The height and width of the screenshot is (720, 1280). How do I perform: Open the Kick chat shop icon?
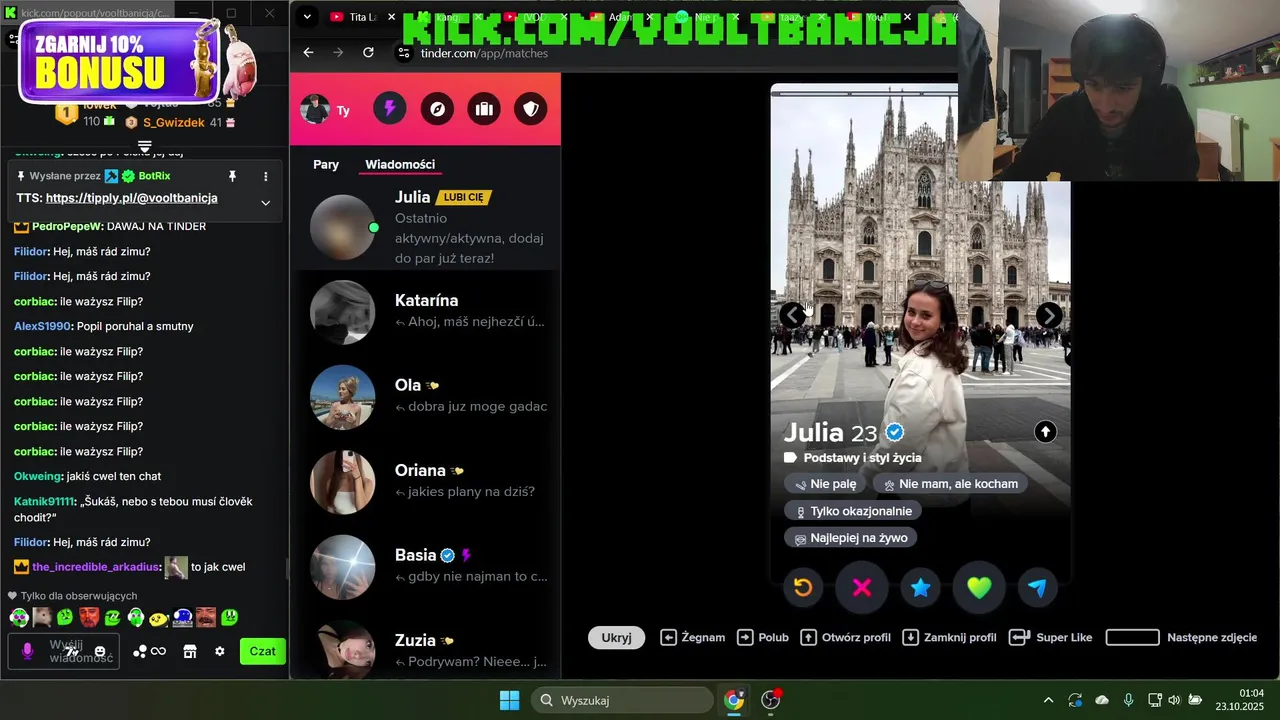pos(190,651)
